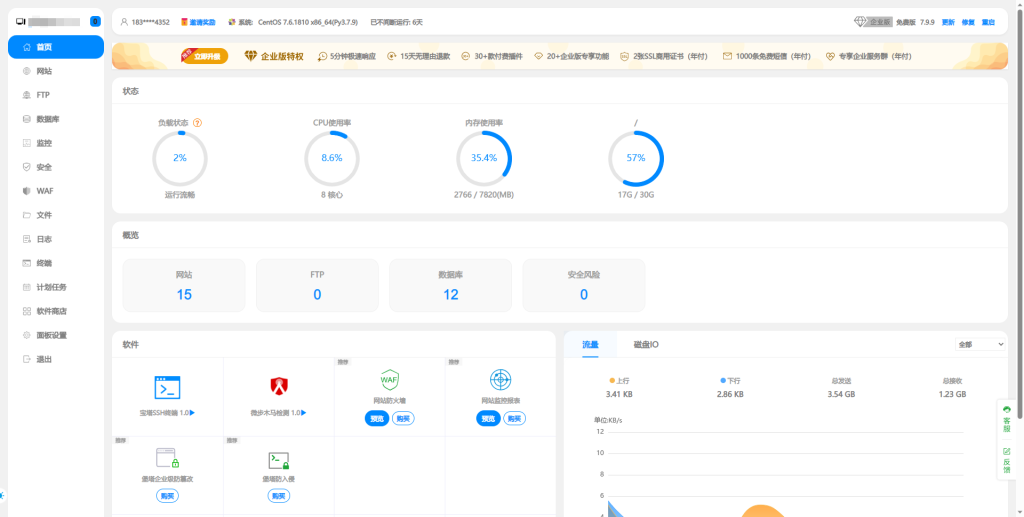Click the message count badge showing 0
The image size is (1024, 517).
pos(95,21)
